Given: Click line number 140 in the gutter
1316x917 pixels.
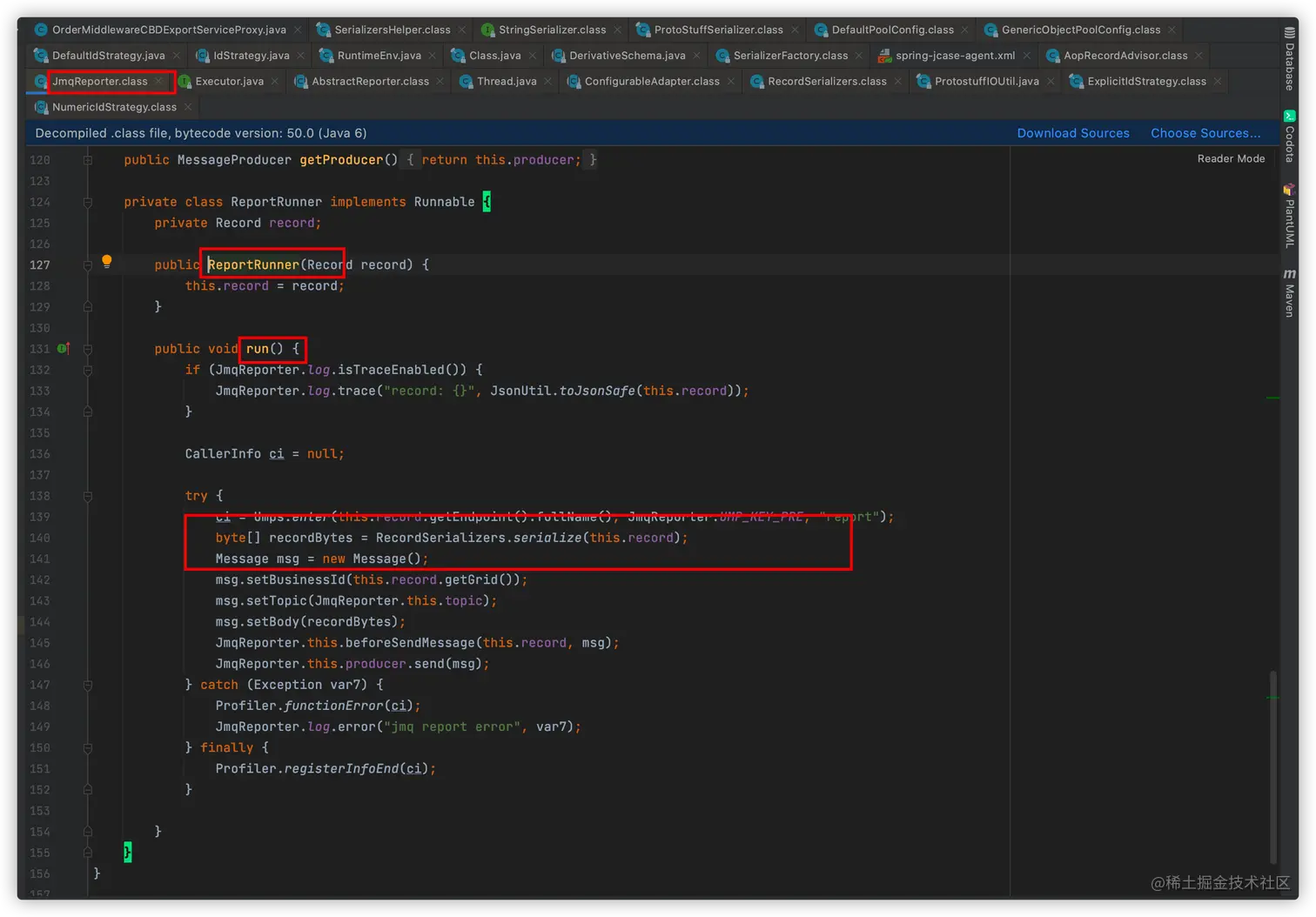Looking at the screenshot, I should [39, 538].
